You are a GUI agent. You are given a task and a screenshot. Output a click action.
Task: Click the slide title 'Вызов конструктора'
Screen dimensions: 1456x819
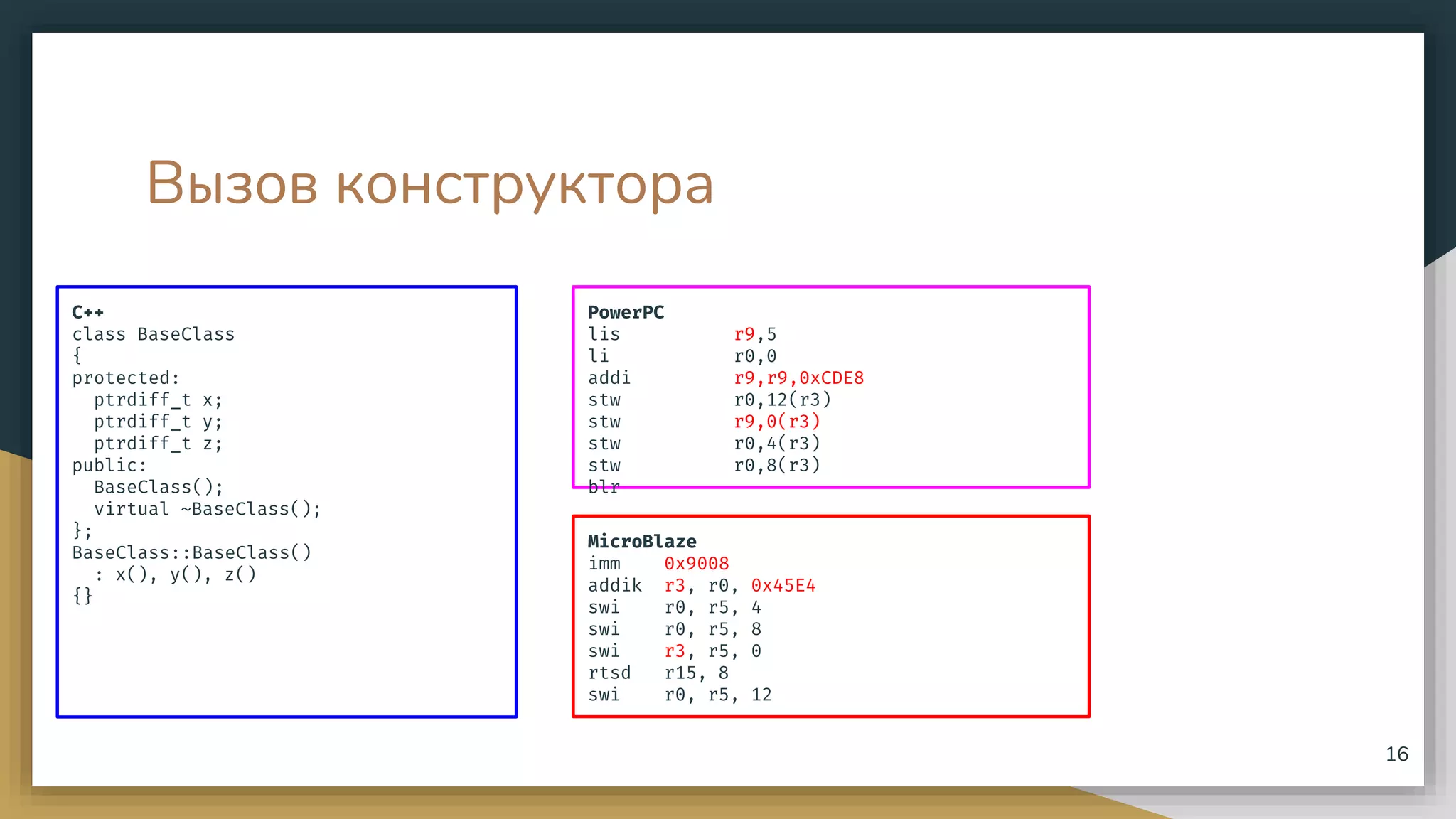pos(429,184)
